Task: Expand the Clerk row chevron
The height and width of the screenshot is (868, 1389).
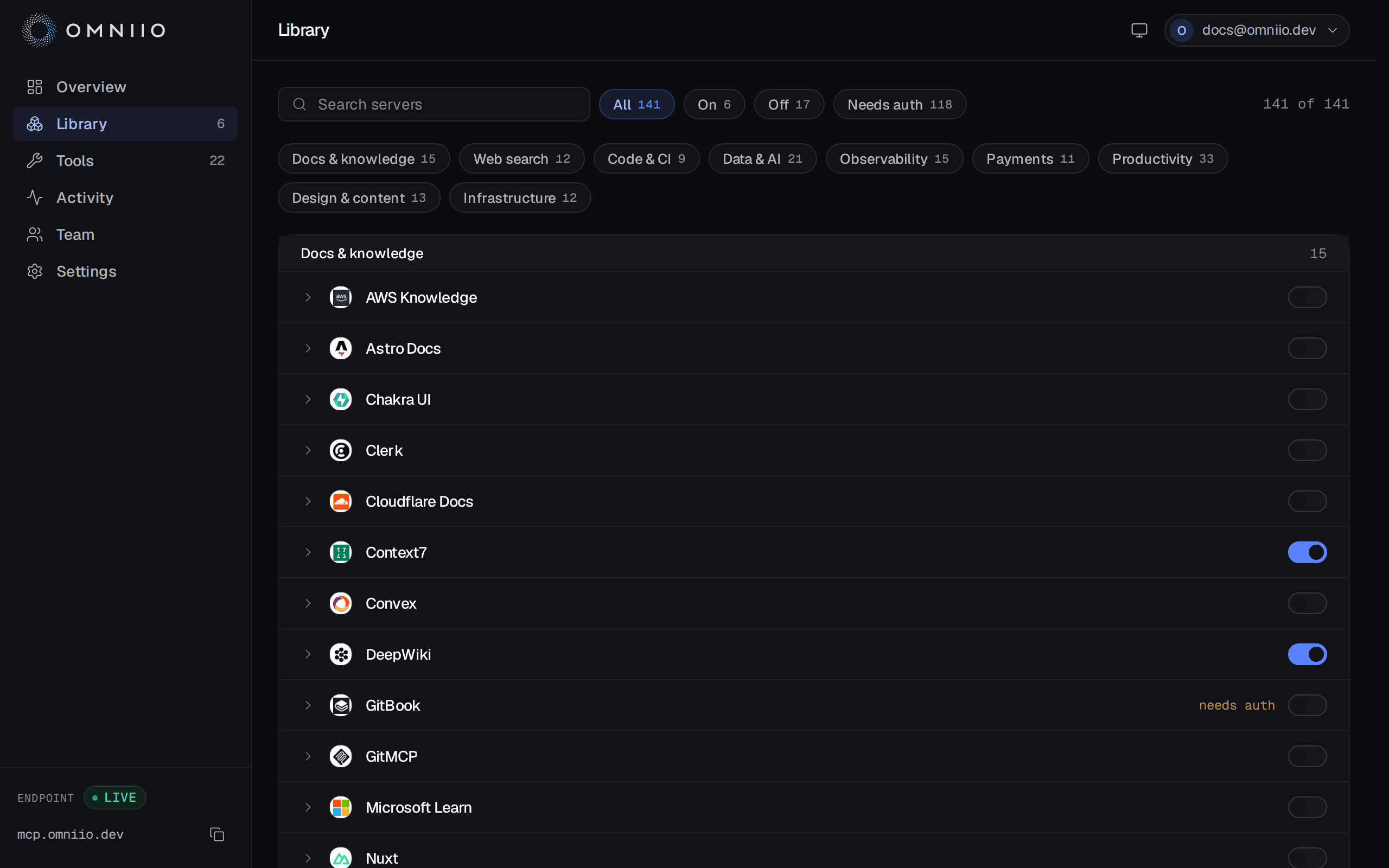Action: 308,451
